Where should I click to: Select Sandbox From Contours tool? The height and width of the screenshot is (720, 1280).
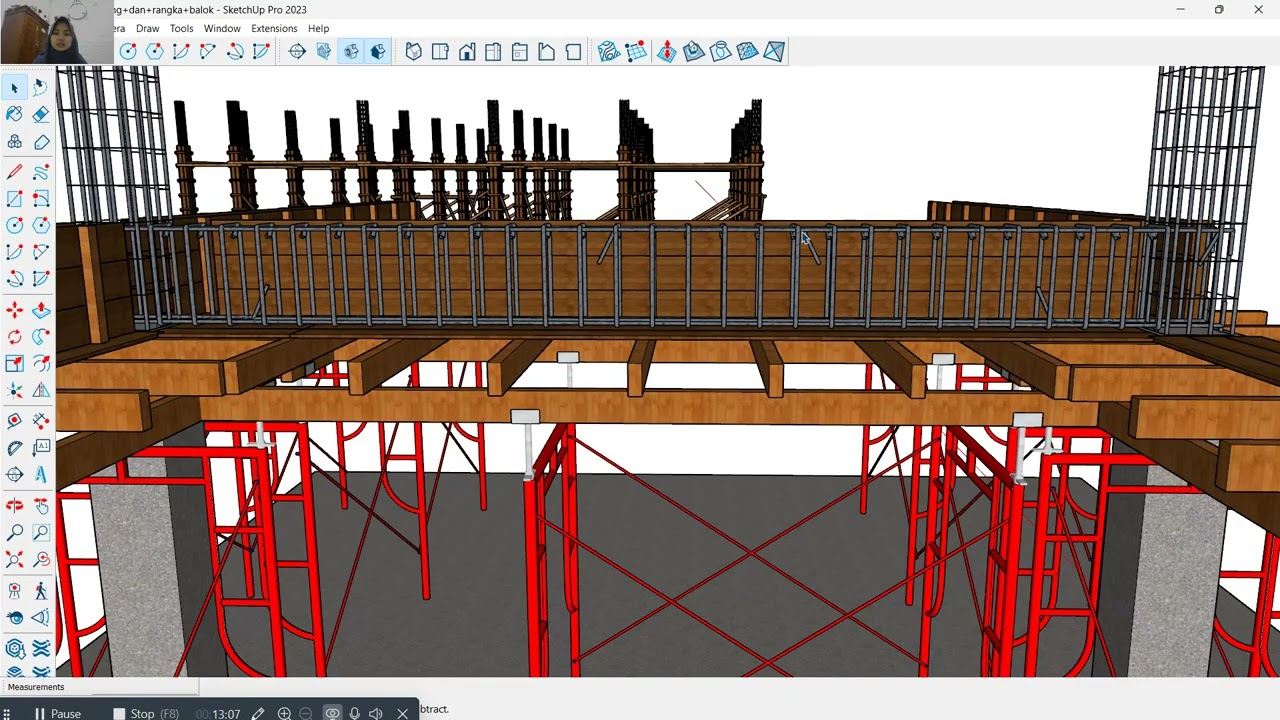[608, 52]
